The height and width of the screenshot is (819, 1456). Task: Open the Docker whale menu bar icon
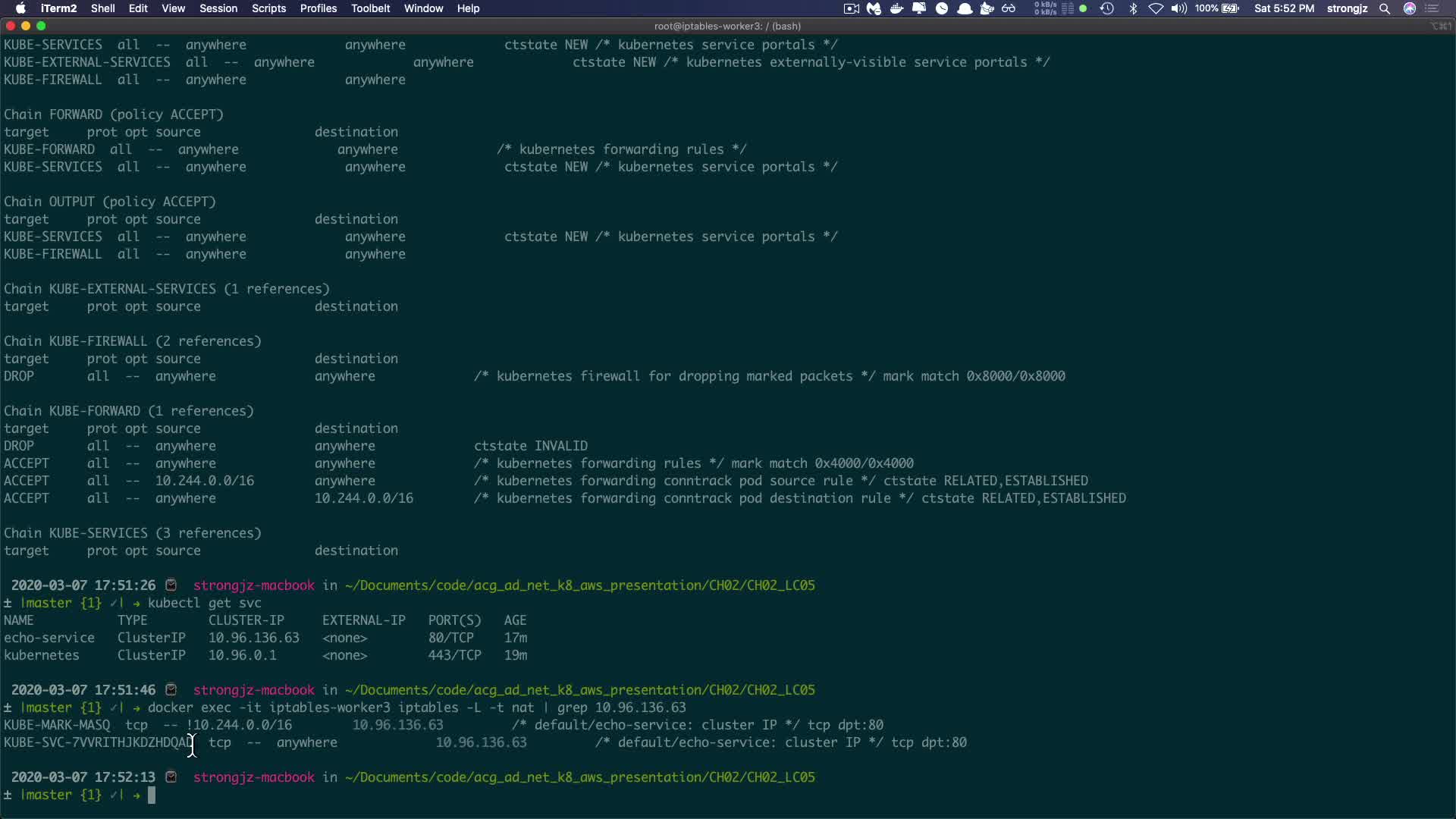pos(896,8)
